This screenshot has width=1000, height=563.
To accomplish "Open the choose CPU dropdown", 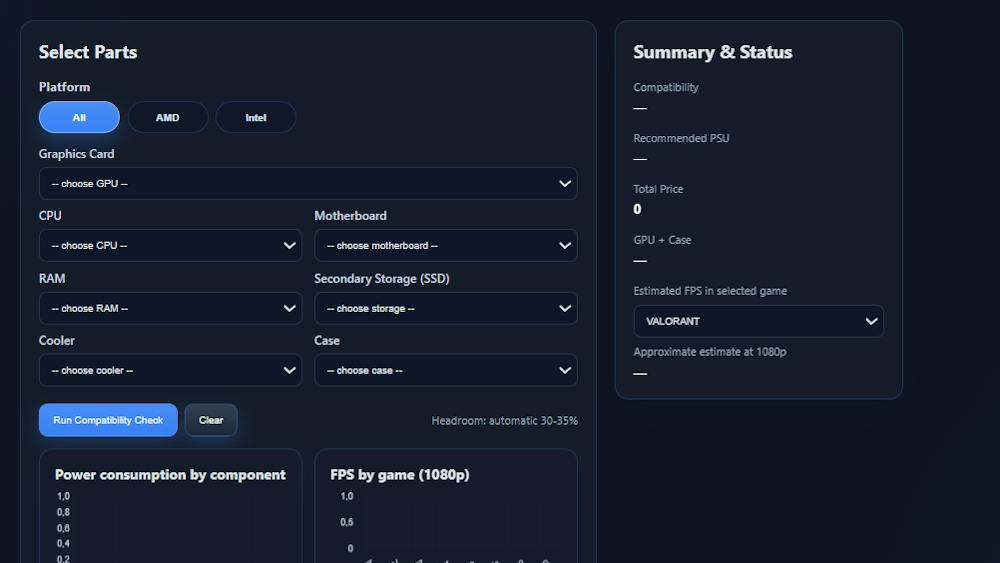I will pyautogui.click(x=170, y=245).
